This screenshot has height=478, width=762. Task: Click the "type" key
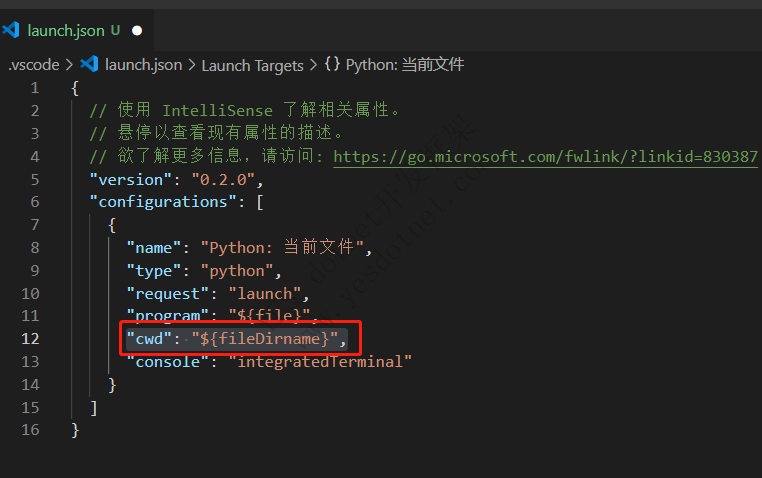click(154, 271)
